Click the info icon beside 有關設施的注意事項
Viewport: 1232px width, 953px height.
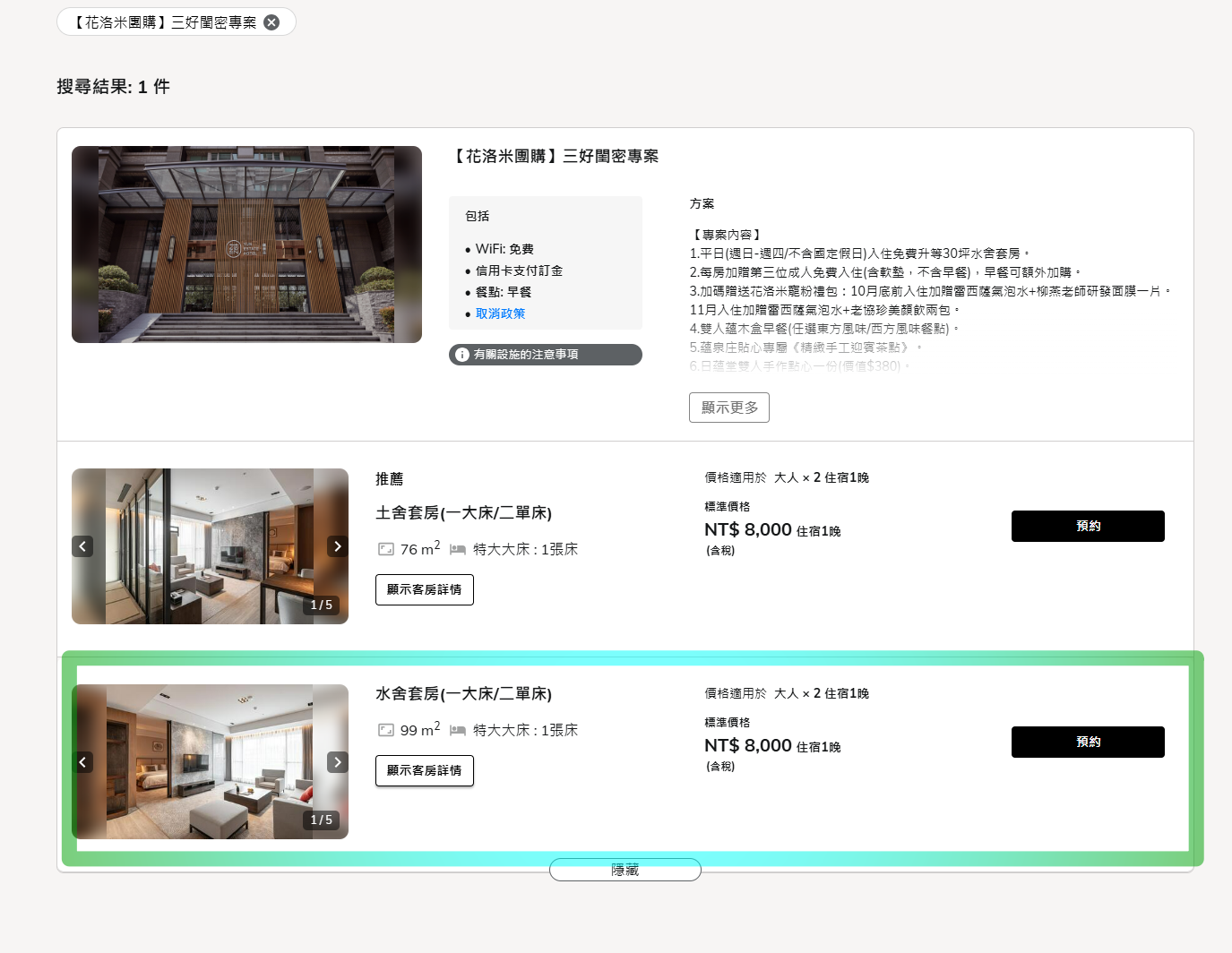click(x=462, y=355)
